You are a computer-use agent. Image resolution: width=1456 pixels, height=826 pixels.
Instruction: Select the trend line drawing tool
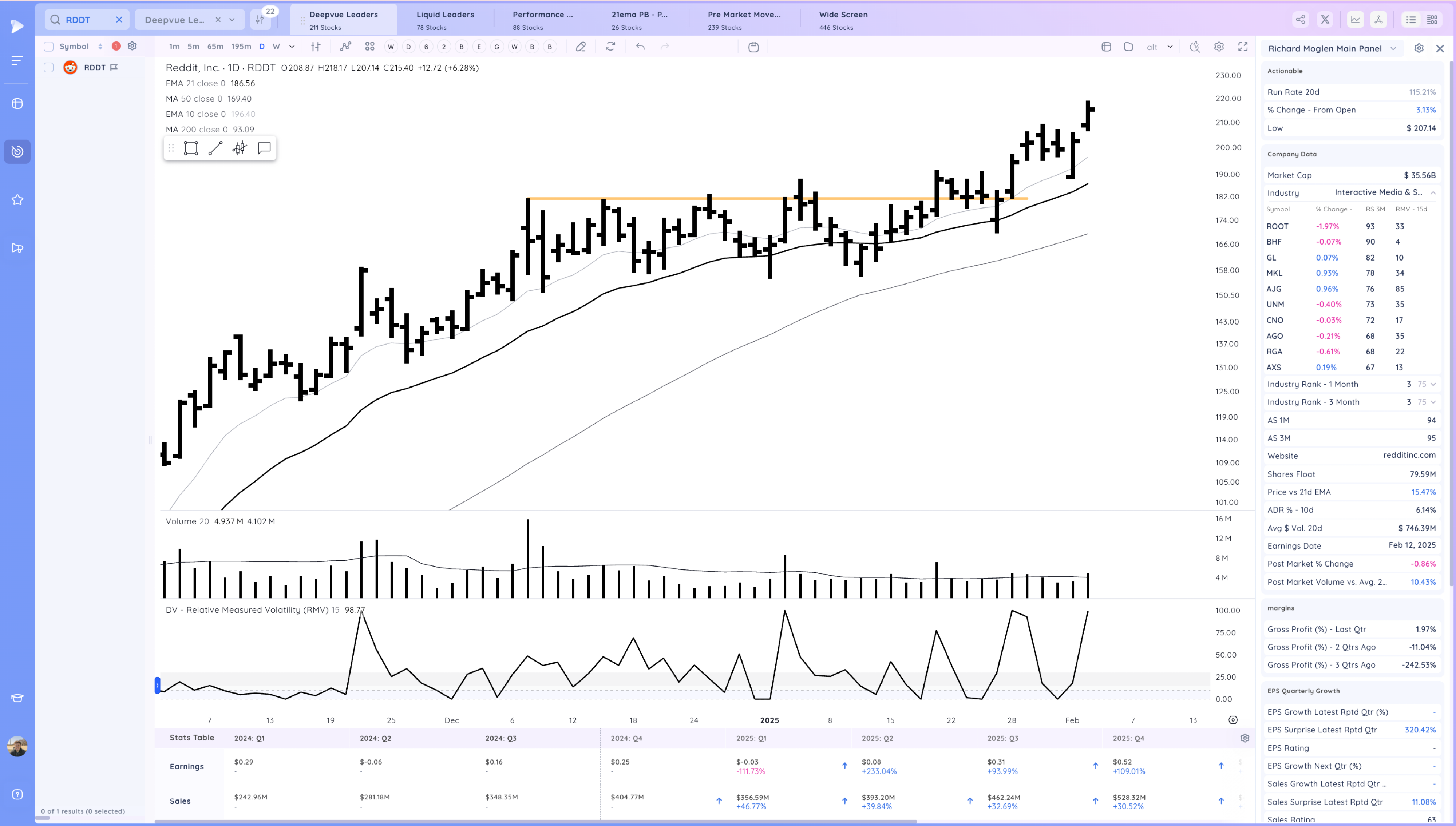215,148
